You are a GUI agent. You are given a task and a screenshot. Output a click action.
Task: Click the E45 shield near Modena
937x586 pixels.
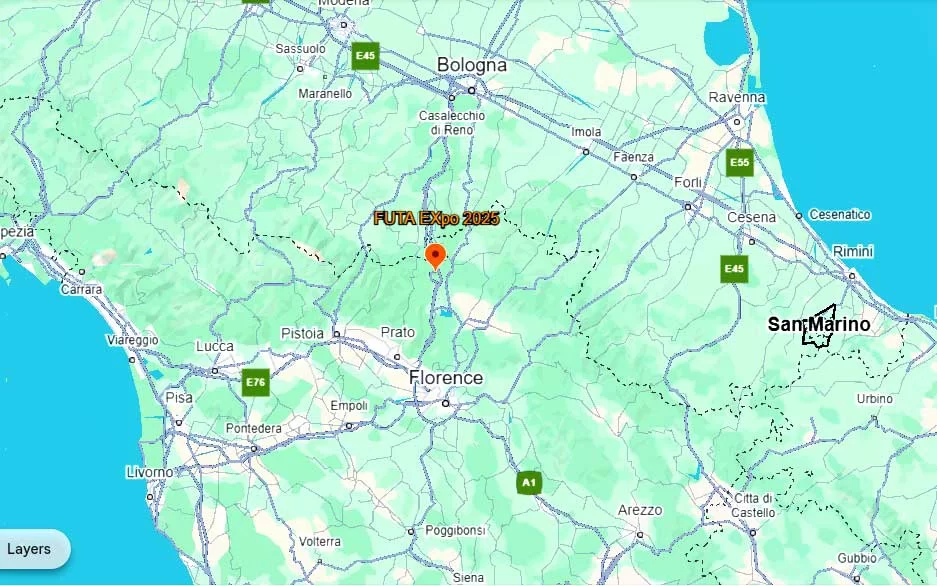(365, 56)
